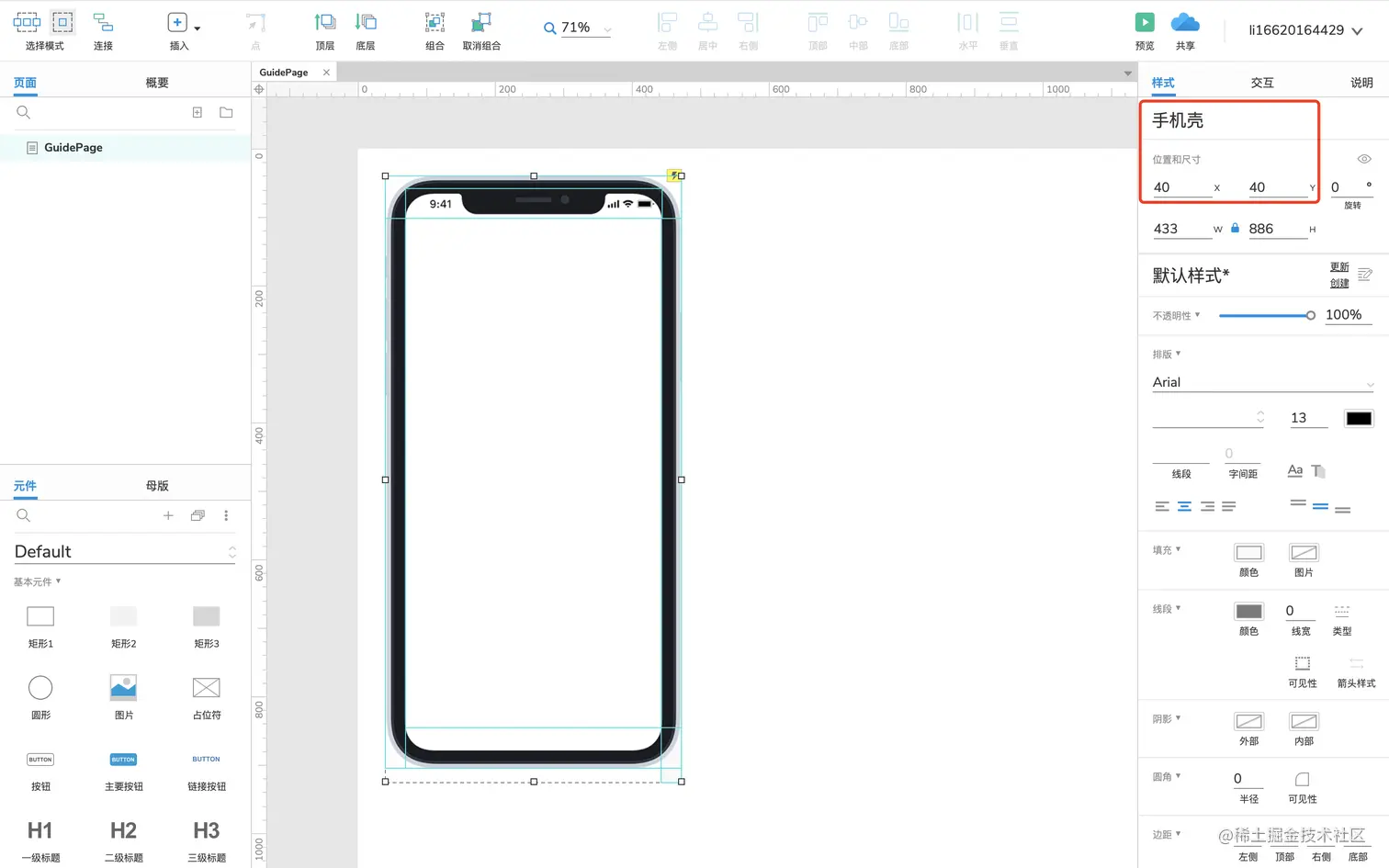The height and width of the screenshot is (868, 1389).
Task: Choose the intersected selection mode icon
Action: [x=27, y=22]
